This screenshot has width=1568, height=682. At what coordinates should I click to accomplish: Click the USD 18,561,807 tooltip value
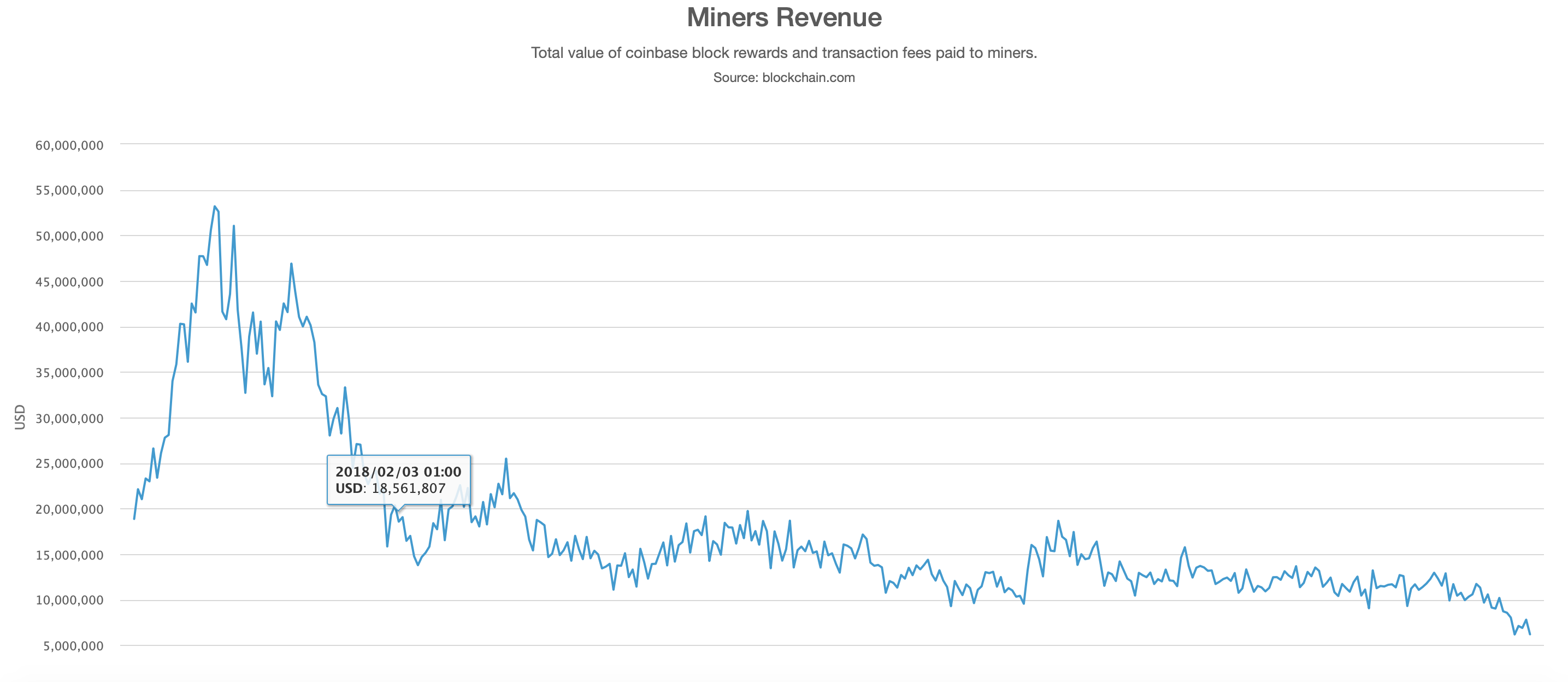coord(390,489)
